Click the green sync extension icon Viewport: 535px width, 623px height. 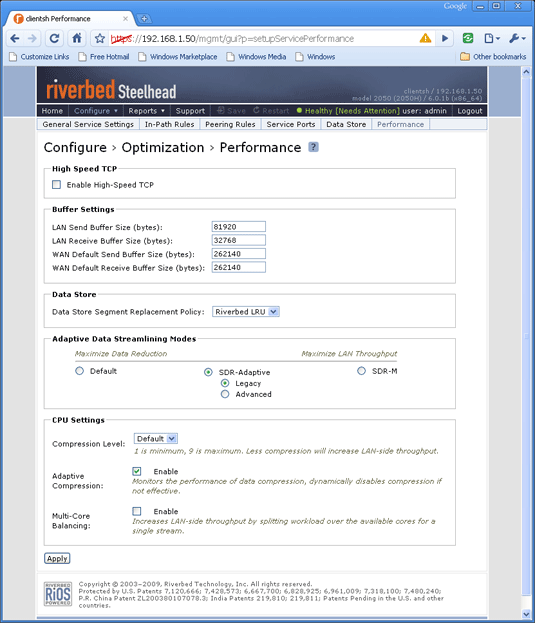point(468,38)
